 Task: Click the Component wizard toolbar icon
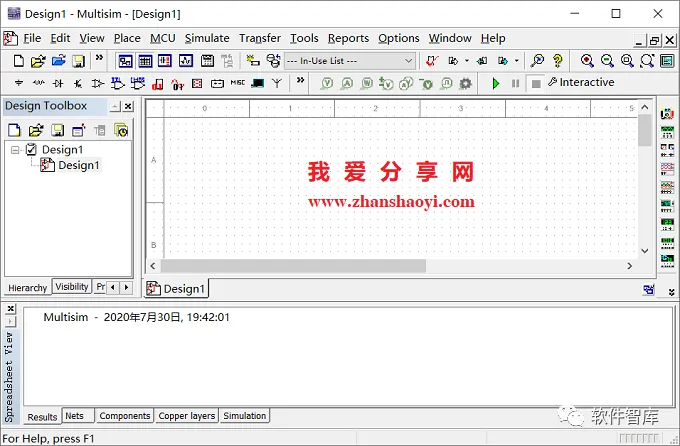click(253, 61)
